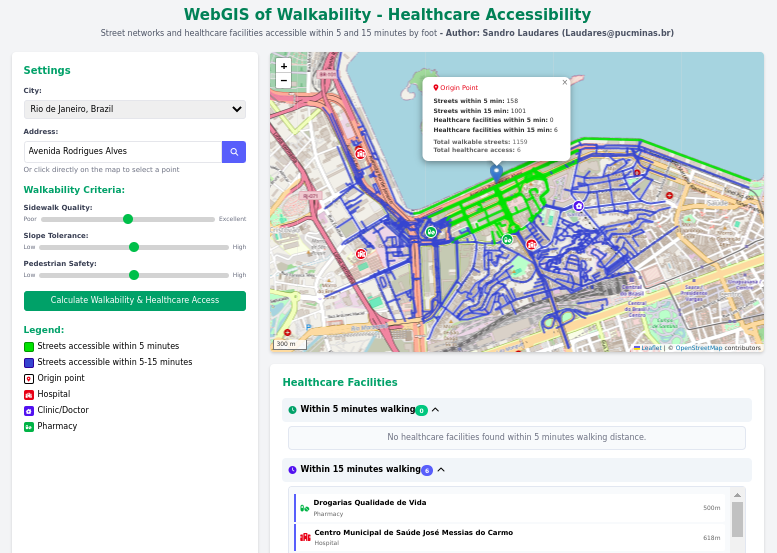Zoom in on the map
777x553 pixels.
284,66
